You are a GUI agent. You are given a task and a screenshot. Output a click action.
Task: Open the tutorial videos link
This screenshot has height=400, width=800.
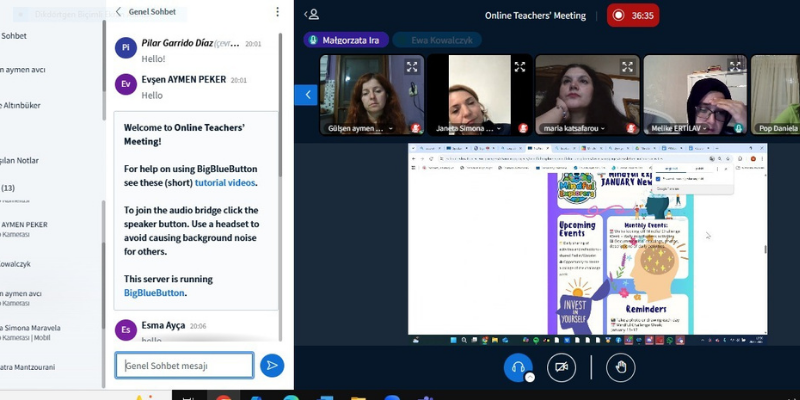tap(224, 183)
